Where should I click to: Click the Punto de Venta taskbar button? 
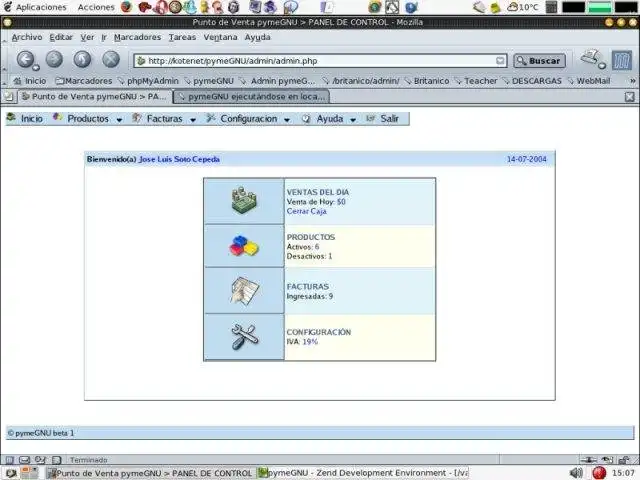(x=150, y=473)
